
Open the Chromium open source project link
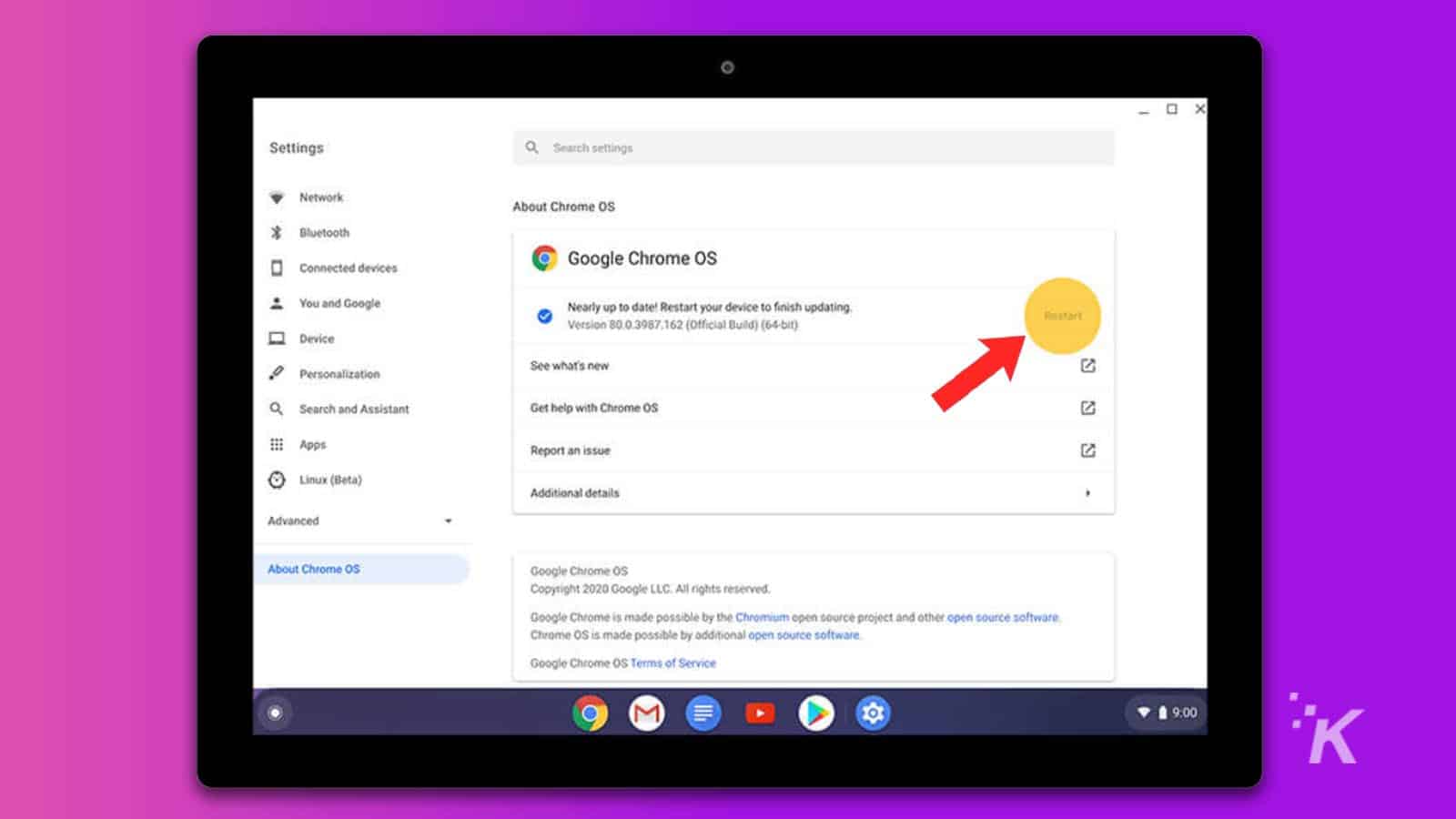pos(763,617)
